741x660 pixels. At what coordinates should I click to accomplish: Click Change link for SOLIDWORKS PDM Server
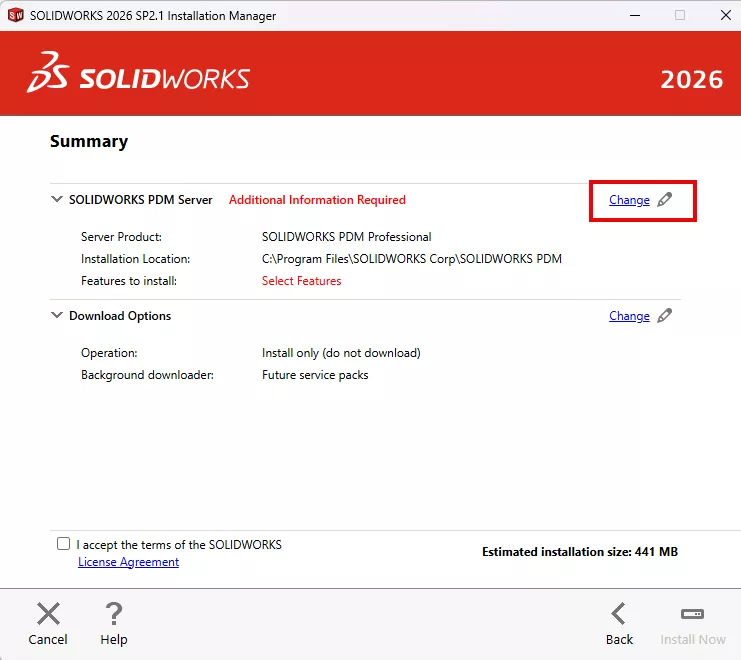pos(629,200)
